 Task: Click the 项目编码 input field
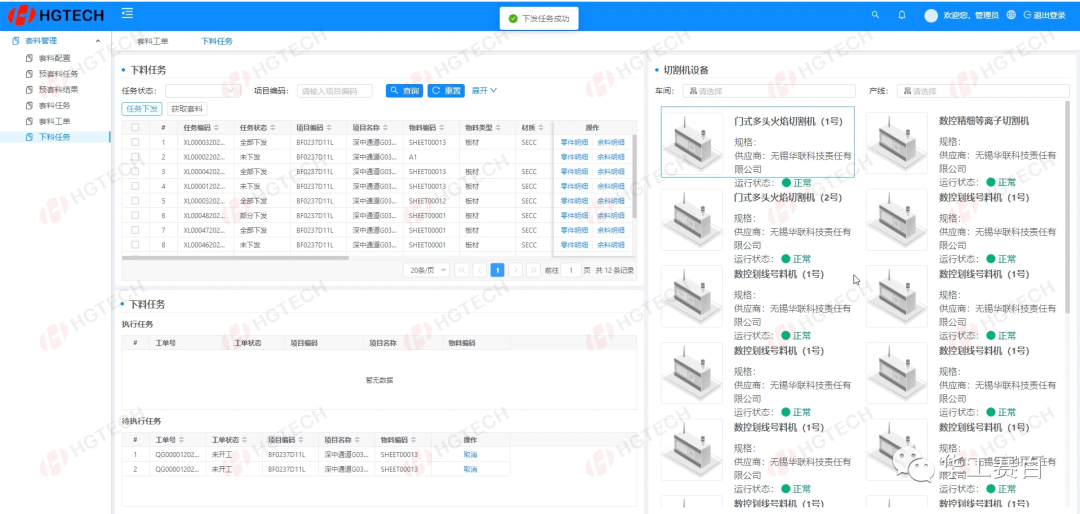(x=334, y=91)
